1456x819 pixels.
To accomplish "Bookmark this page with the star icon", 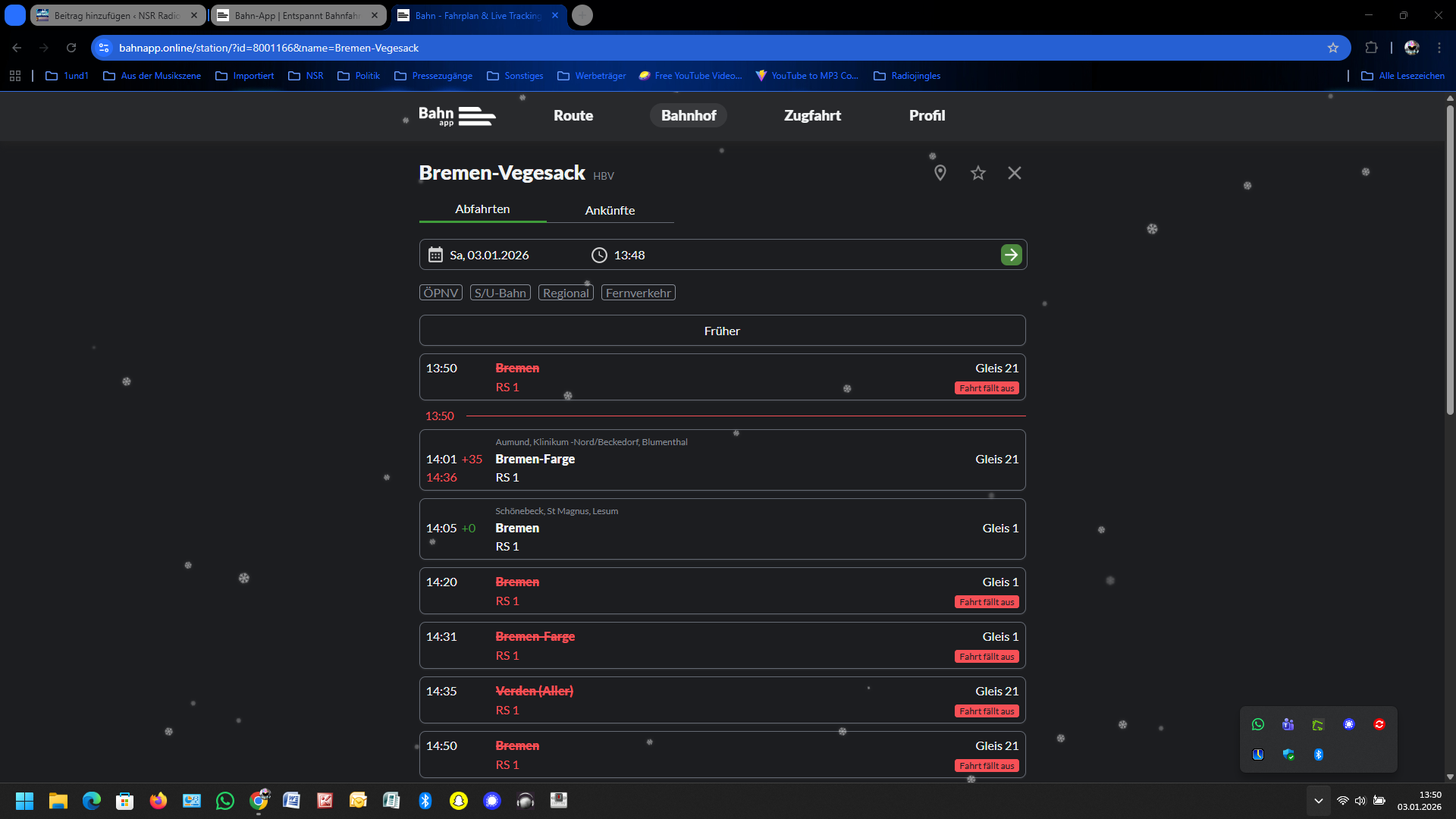I will tap(1332, 48).
